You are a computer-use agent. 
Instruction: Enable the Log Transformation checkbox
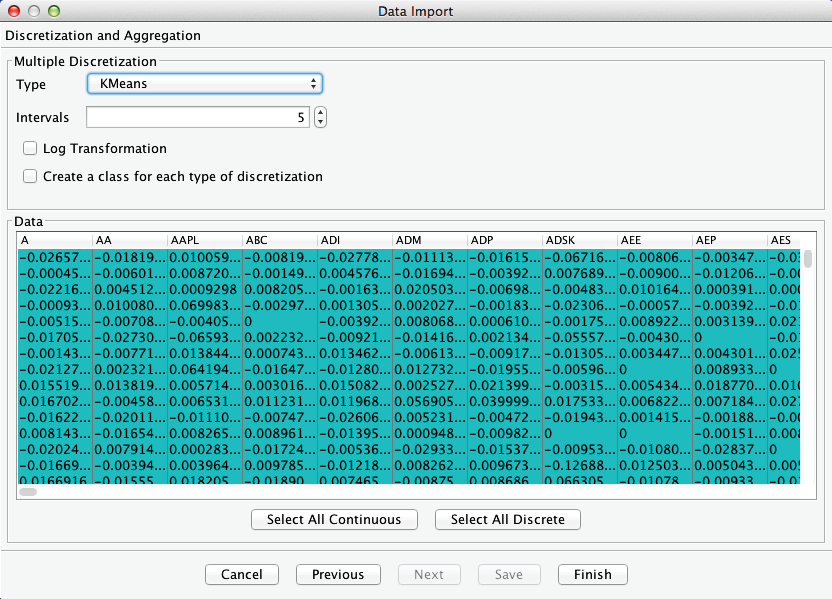pyautogui.click(x=31, y=149)
